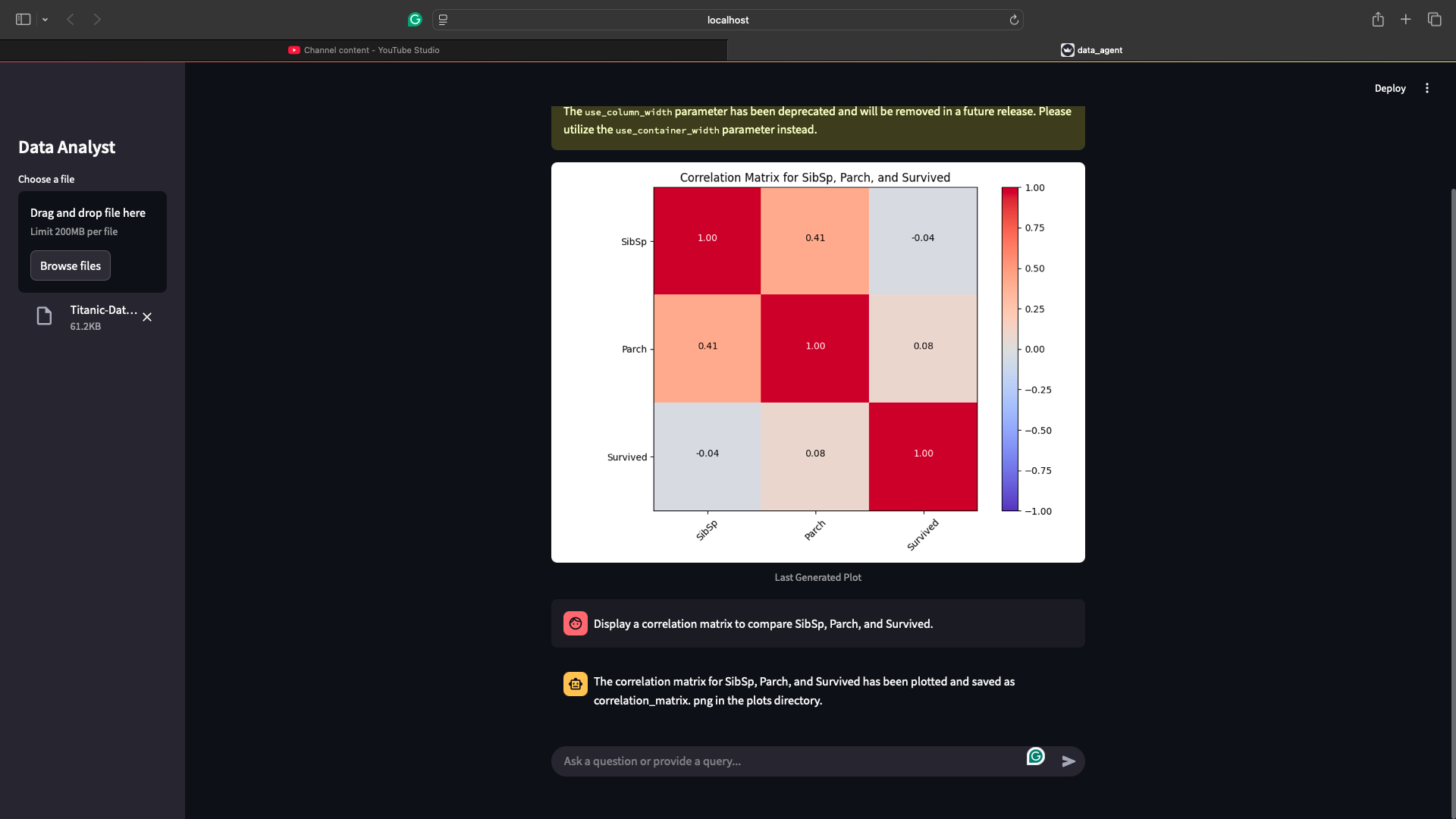The height and width of the screenshot is (819, 1456).
Task: Open the Streamlit three-dot main menu
Action: 1426,89
